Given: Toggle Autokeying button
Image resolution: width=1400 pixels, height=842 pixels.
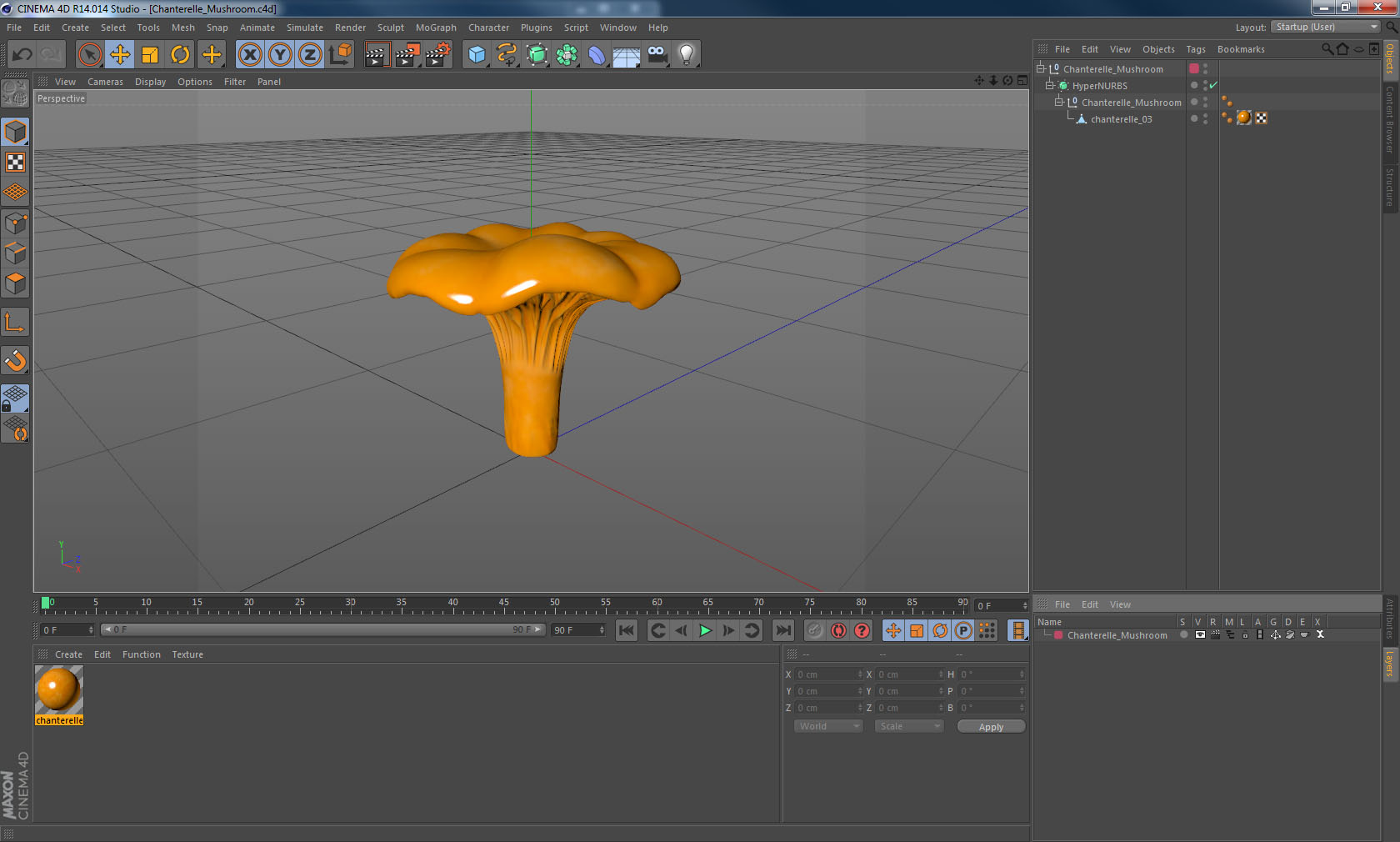Looking at the screenshot, I should coord(839,630).
